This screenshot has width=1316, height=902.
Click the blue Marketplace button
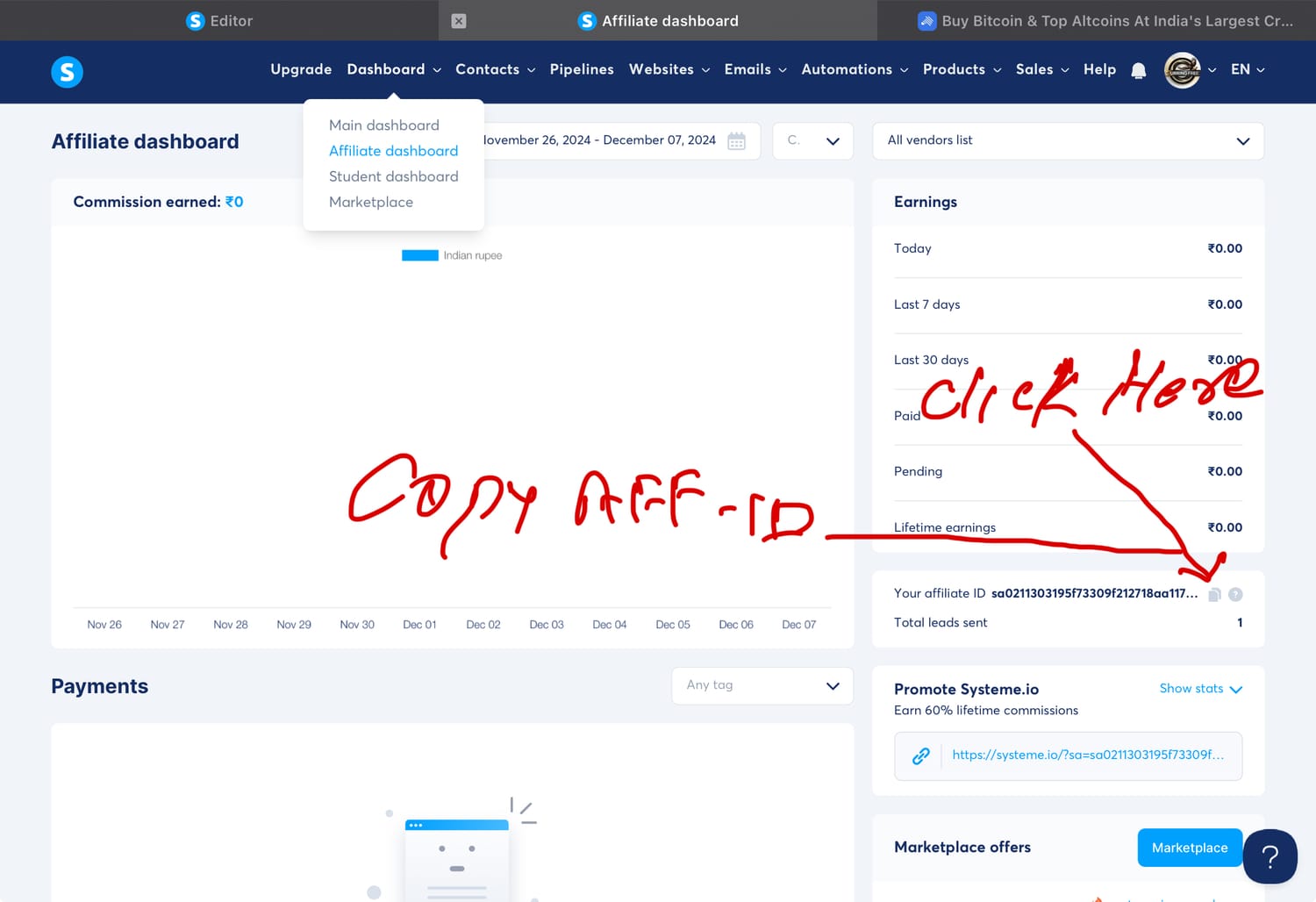click(x=1190, y=848)
